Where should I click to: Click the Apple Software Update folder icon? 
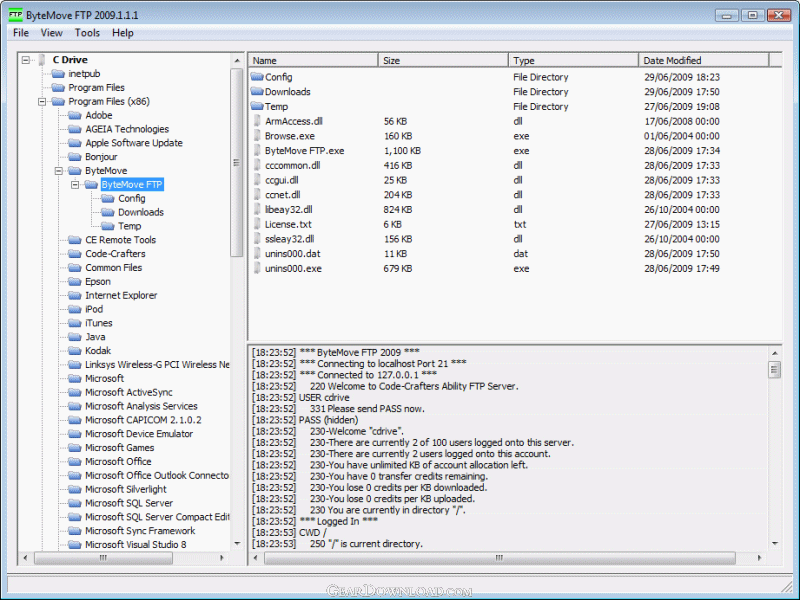pos(75,143)
